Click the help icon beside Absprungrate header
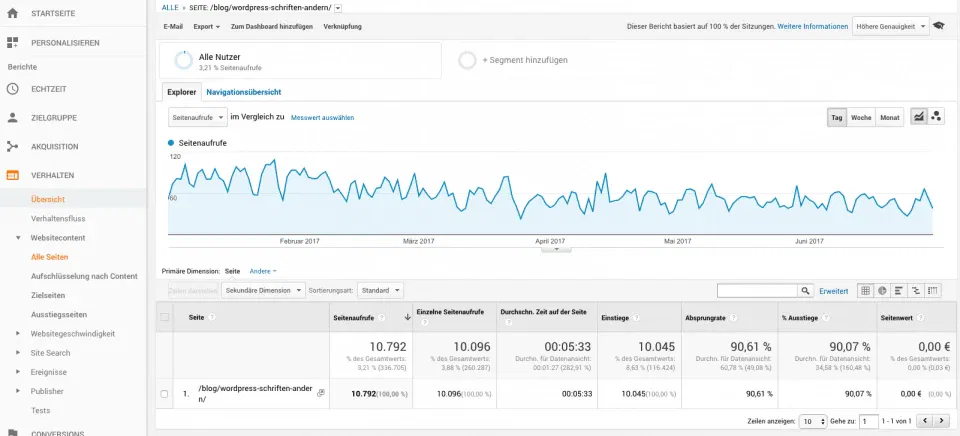This screenshot has width=960, height=436. click(x=733, y=317)
